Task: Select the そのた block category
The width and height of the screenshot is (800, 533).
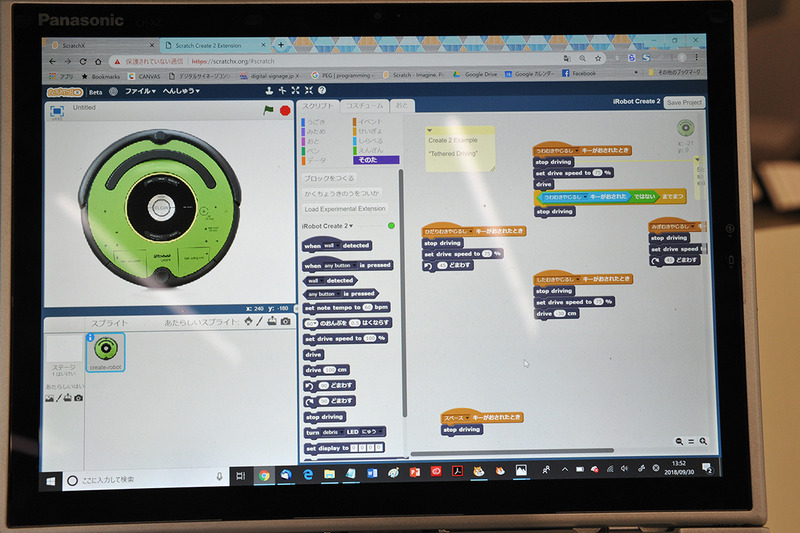Action: [376, 160]
